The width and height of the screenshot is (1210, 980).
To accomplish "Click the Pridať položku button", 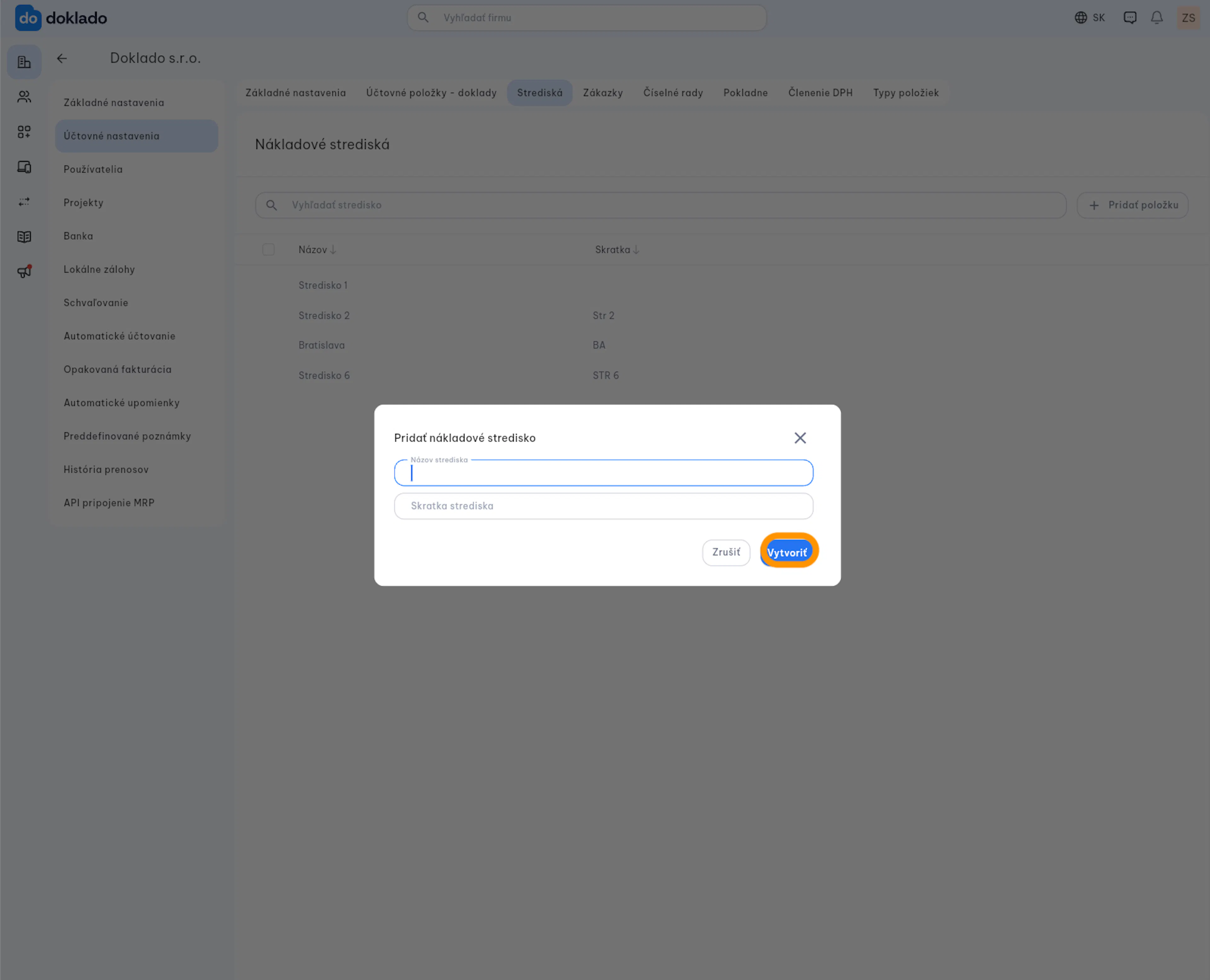I will (1133, 205).
